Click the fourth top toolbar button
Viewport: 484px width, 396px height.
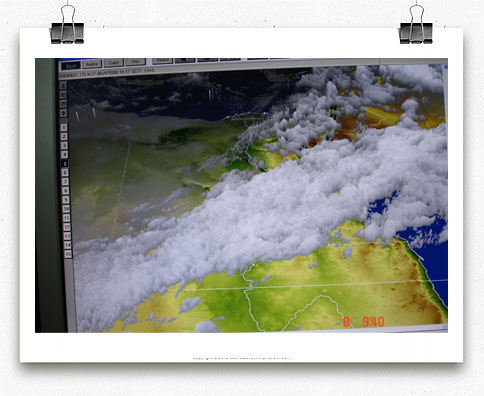pos(135,62)
